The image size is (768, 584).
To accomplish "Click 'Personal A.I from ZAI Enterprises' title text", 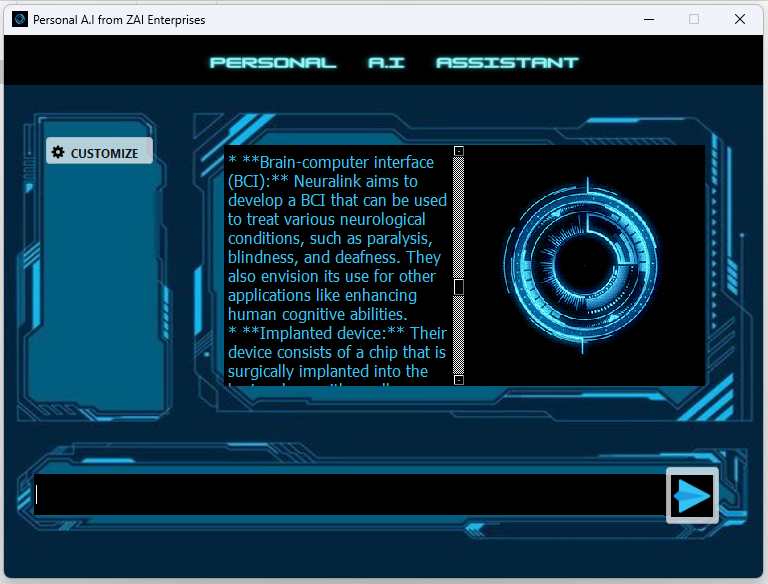I will [119, 20].
